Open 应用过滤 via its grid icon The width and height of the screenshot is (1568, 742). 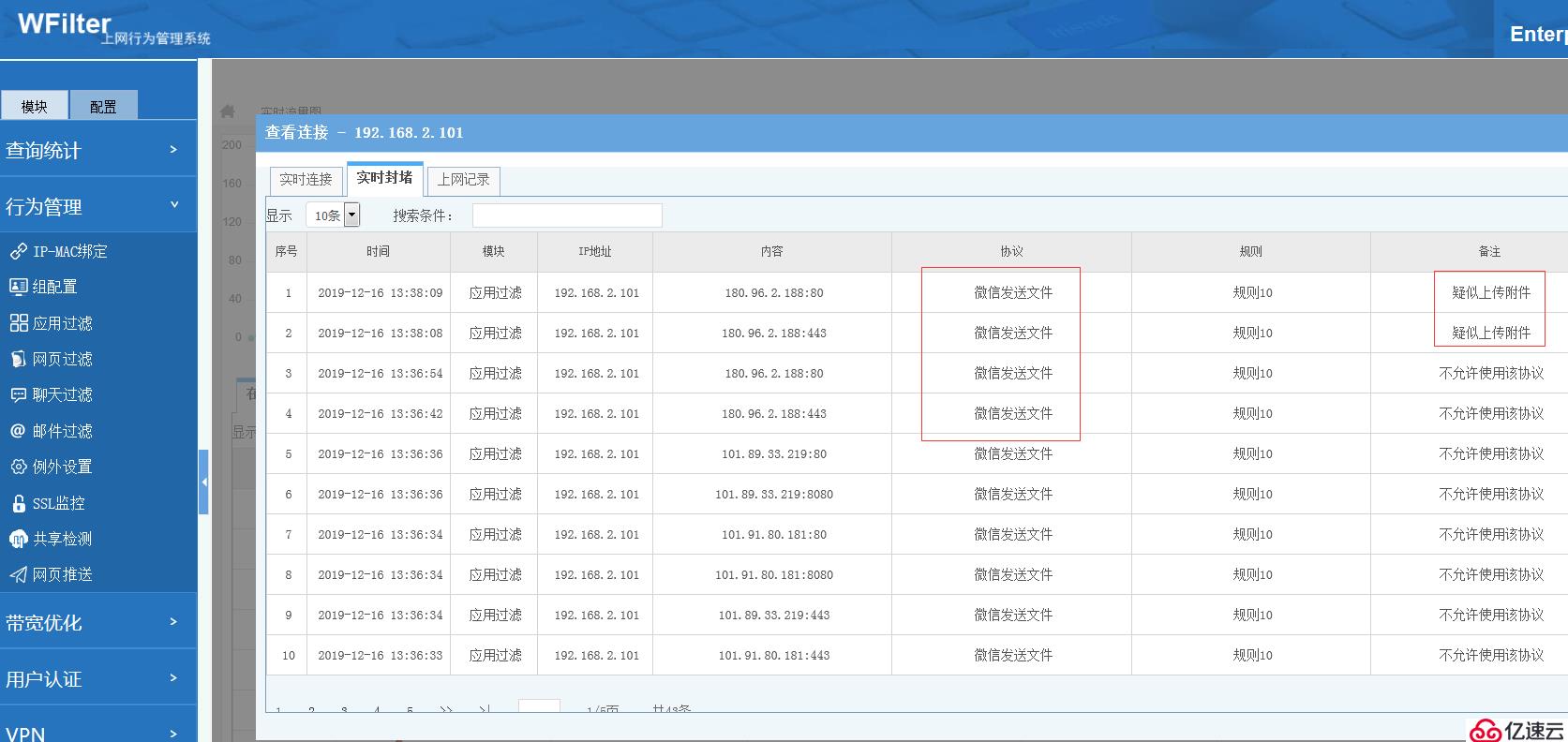click(18, 323)
